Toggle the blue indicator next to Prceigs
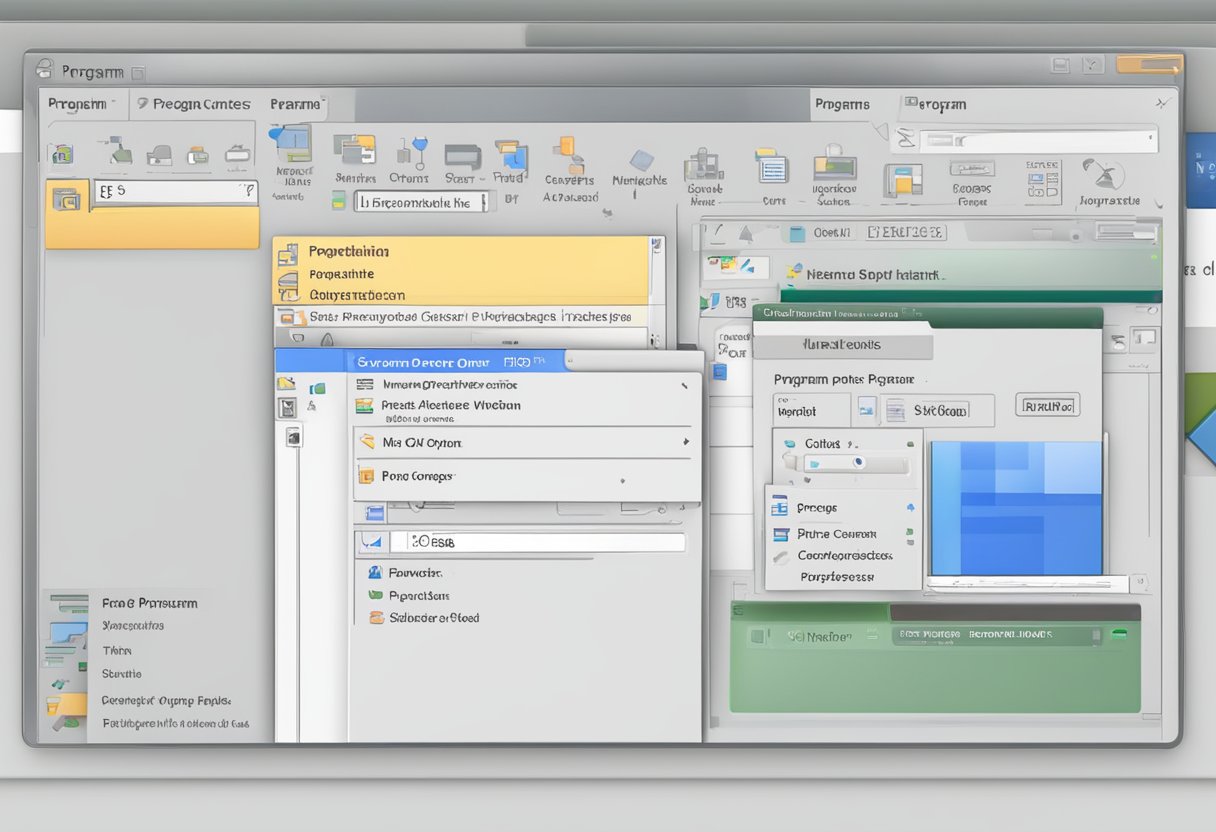The width and height of the screenshot is (1216, 832). pyautogui.click(x=909, y=508)
